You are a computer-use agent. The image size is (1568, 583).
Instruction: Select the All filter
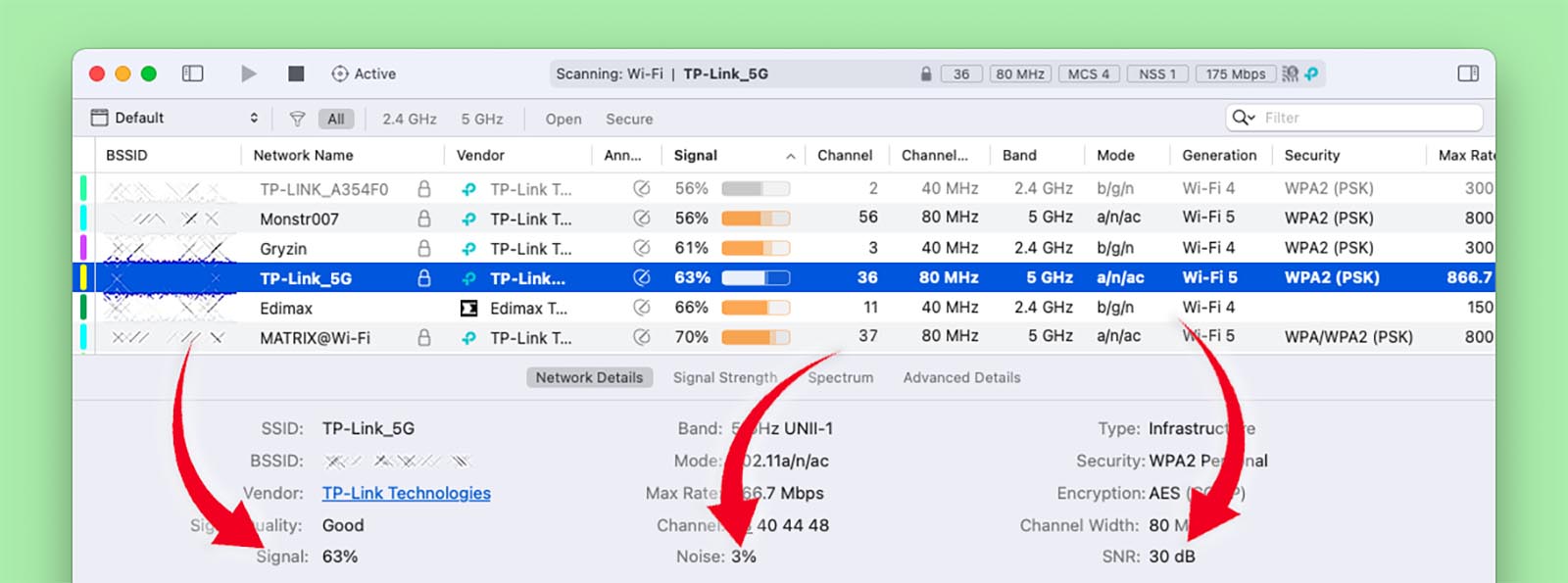pos(336,119)
